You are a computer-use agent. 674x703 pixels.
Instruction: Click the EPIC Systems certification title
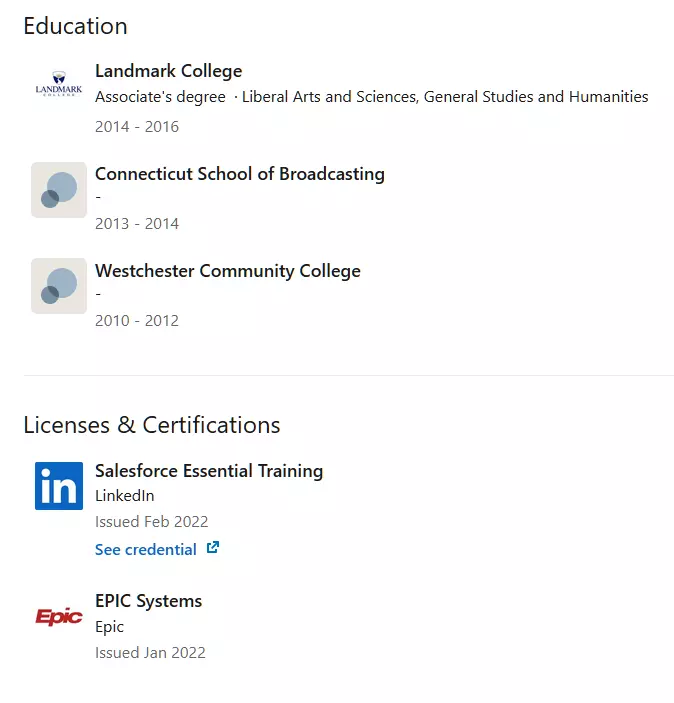pyautogui.click(x=148, y=601)
